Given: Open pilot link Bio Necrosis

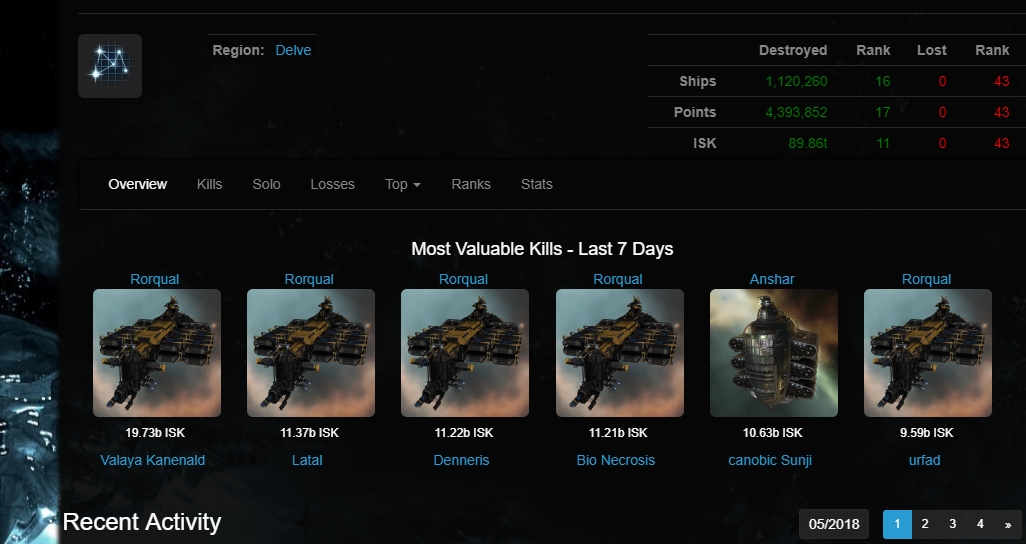Looking at the screenshot, I should (616, 460).
